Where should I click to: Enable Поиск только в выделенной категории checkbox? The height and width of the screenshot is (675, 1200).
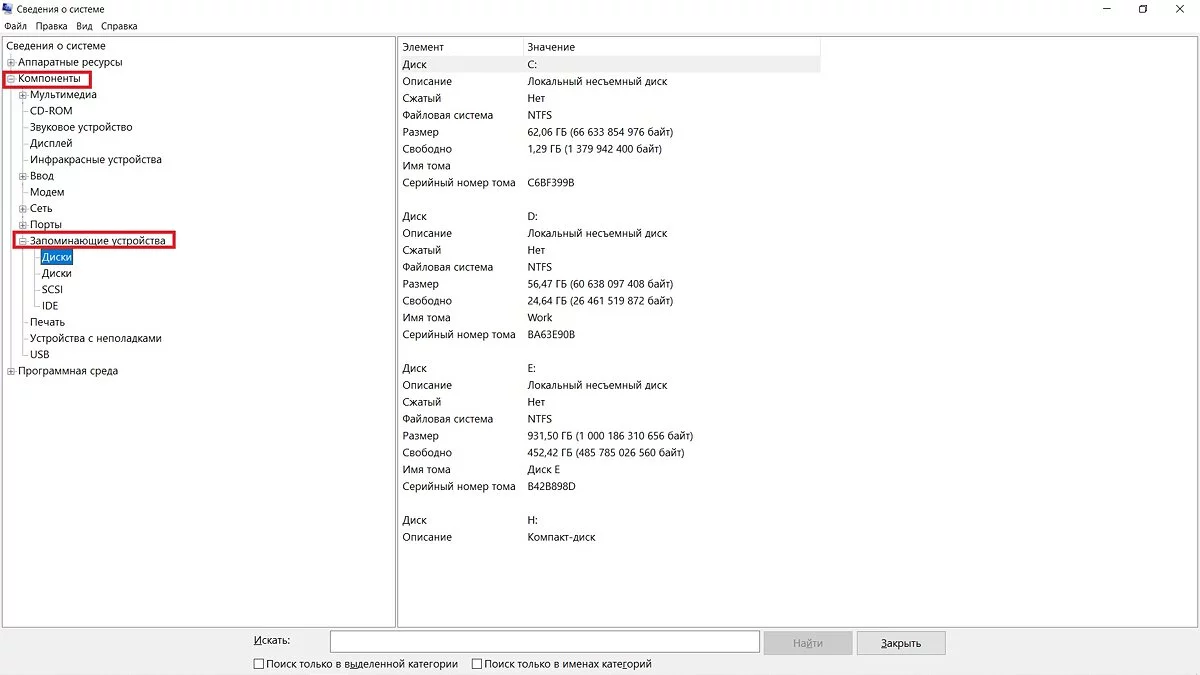[x=259, y=664]
